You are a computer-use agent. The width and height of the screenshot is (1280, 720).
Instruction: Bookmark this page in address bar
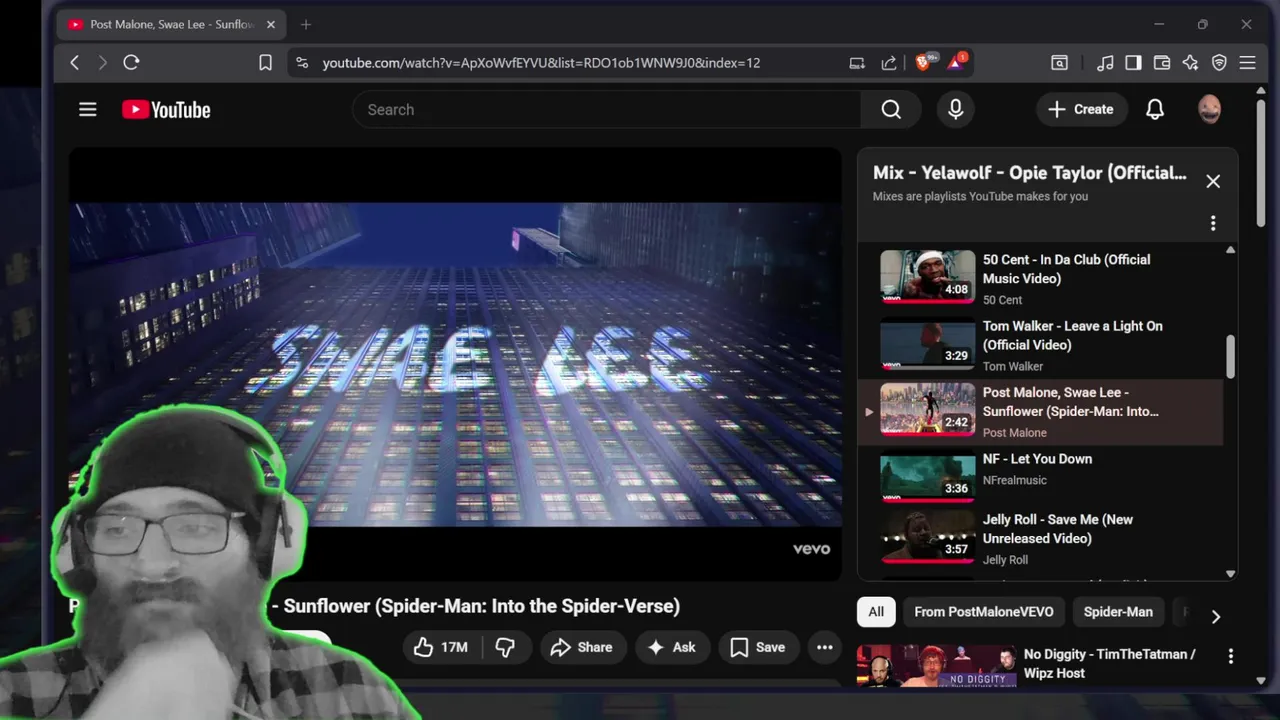click(x=265, y=63)
